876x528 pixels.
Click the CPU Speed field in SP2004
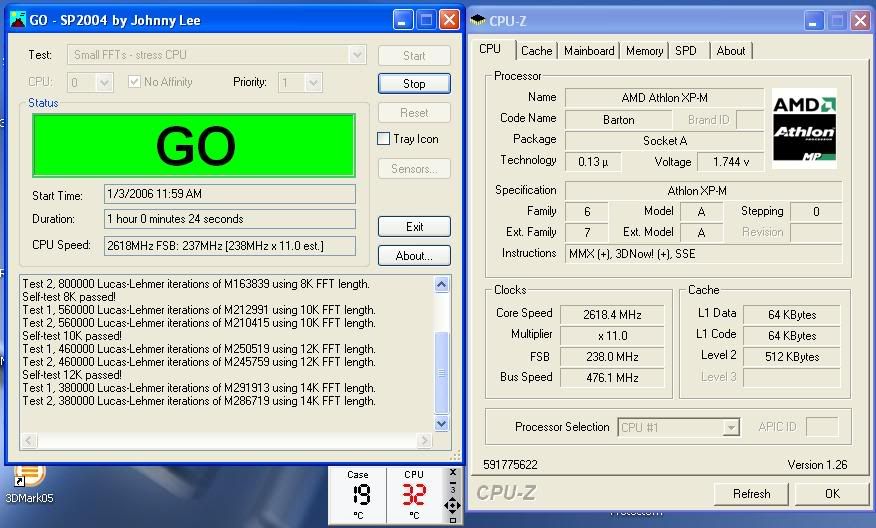pyautogui.click(x=230, y=246)
